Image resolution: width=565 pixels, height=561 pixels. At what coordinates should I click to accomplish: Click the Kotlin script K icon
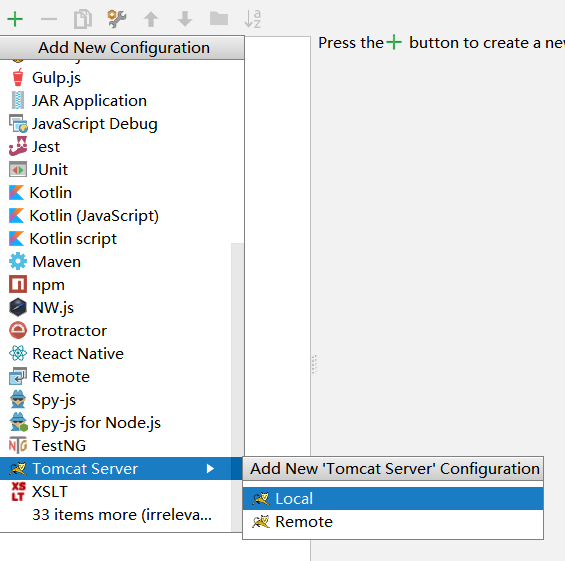point(17,239)
